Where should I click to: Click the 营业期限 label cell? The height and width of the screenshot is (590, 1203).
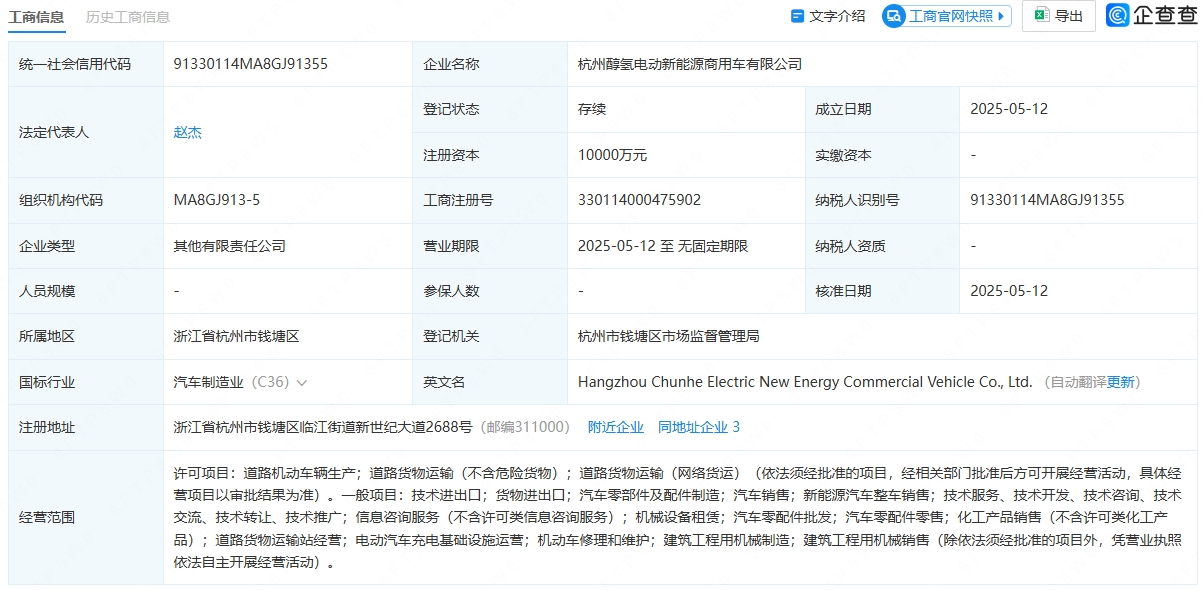tap(490, 246)
